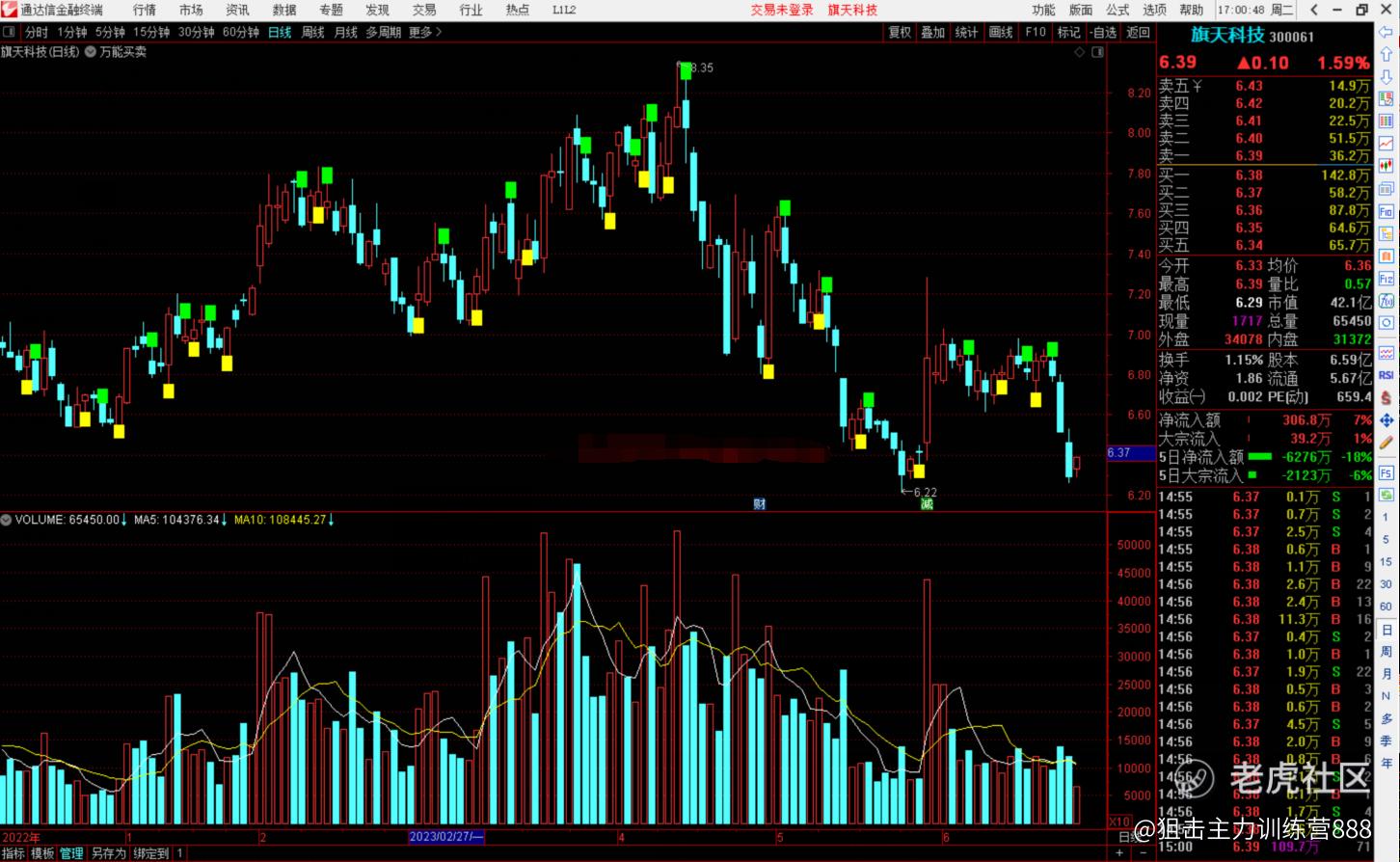Click the 通达信 logo icon in title bar
Screen dimensions: 1400x862
(10, 10)
